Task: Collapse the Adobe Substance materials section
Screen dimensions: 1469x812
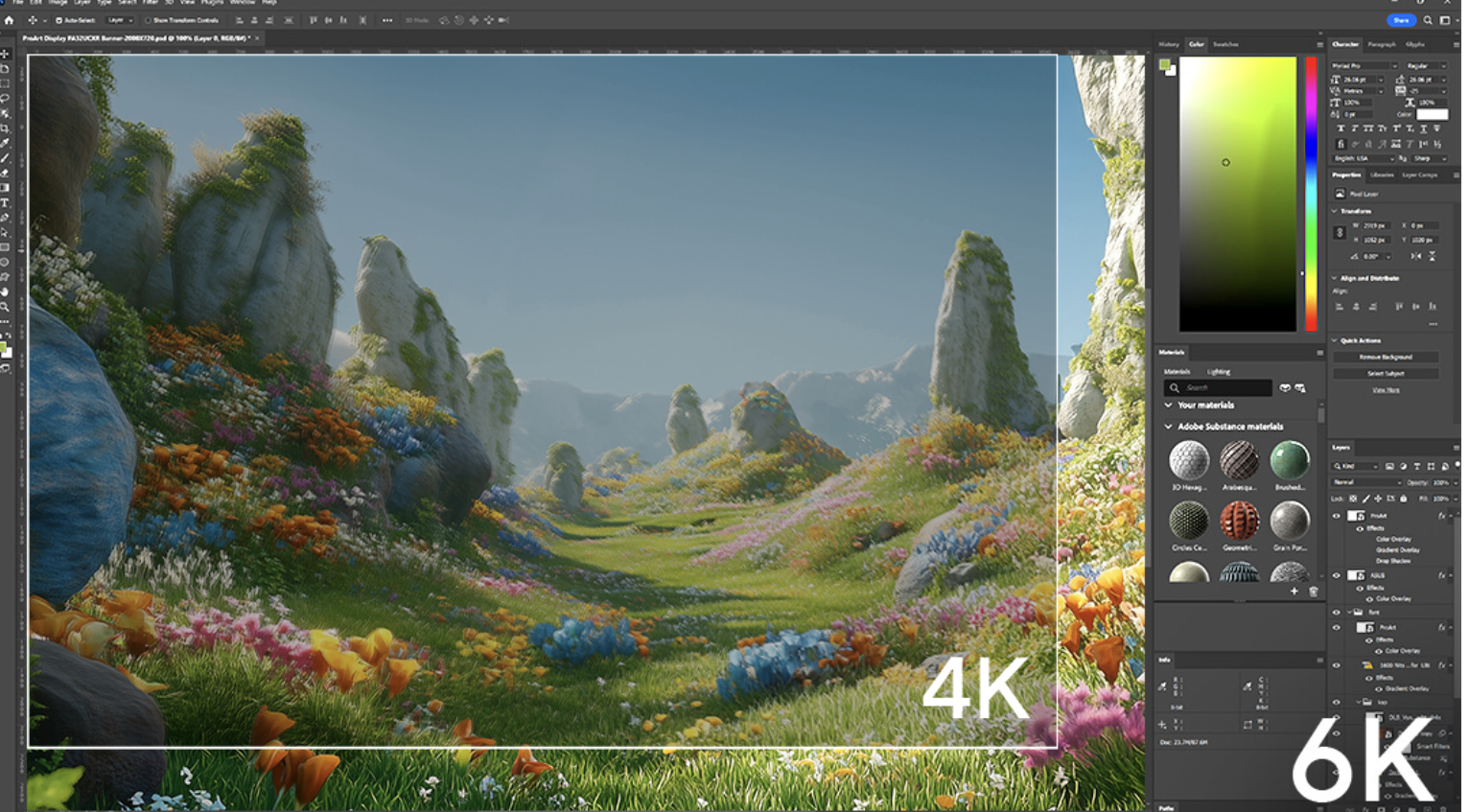Action: (1168, 427)
